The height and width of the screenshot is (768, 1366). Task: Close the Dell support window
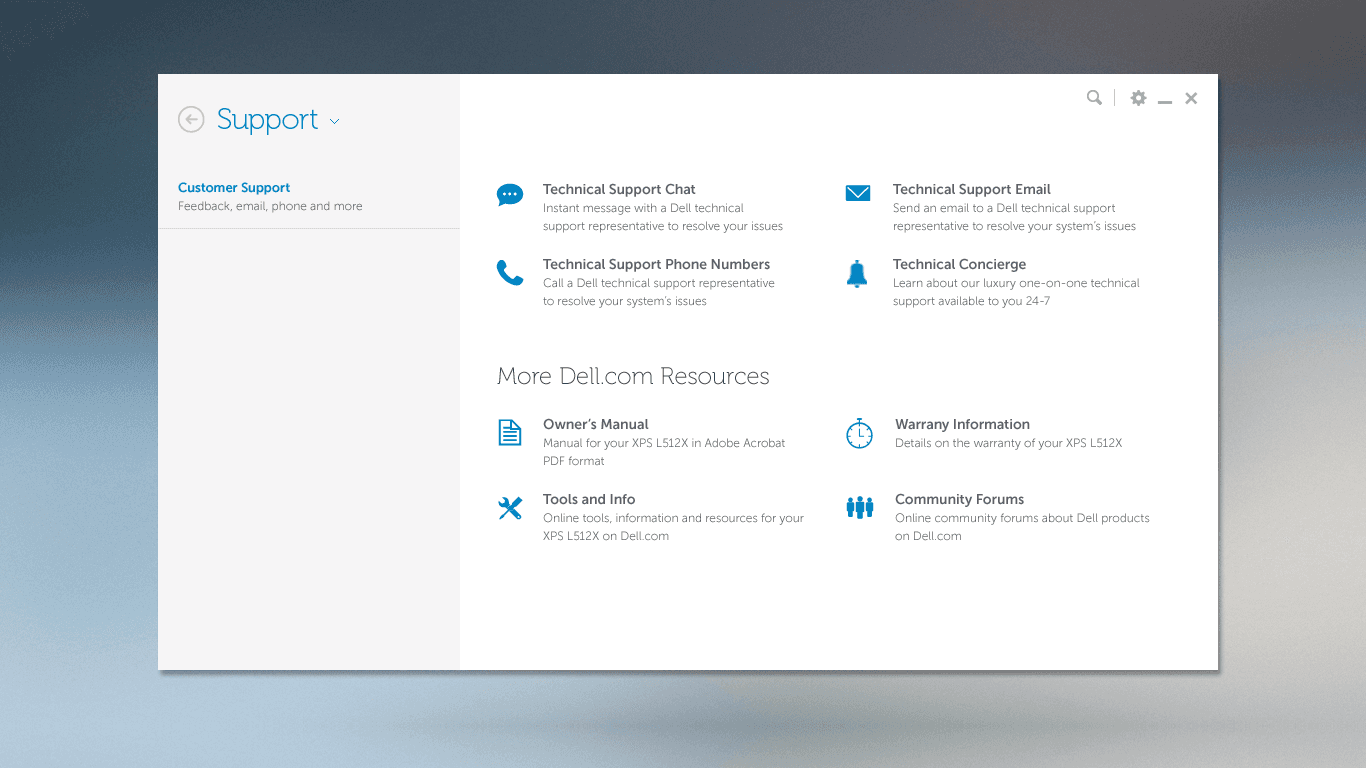click(1191, 98)
